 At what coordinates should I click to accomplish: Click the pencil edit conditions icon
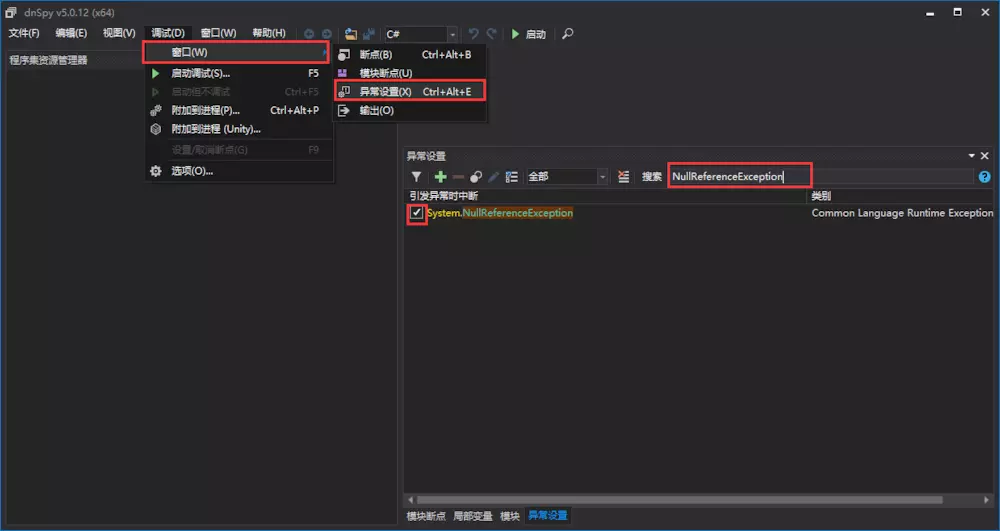pyautogui.click(x=494, y=177)
